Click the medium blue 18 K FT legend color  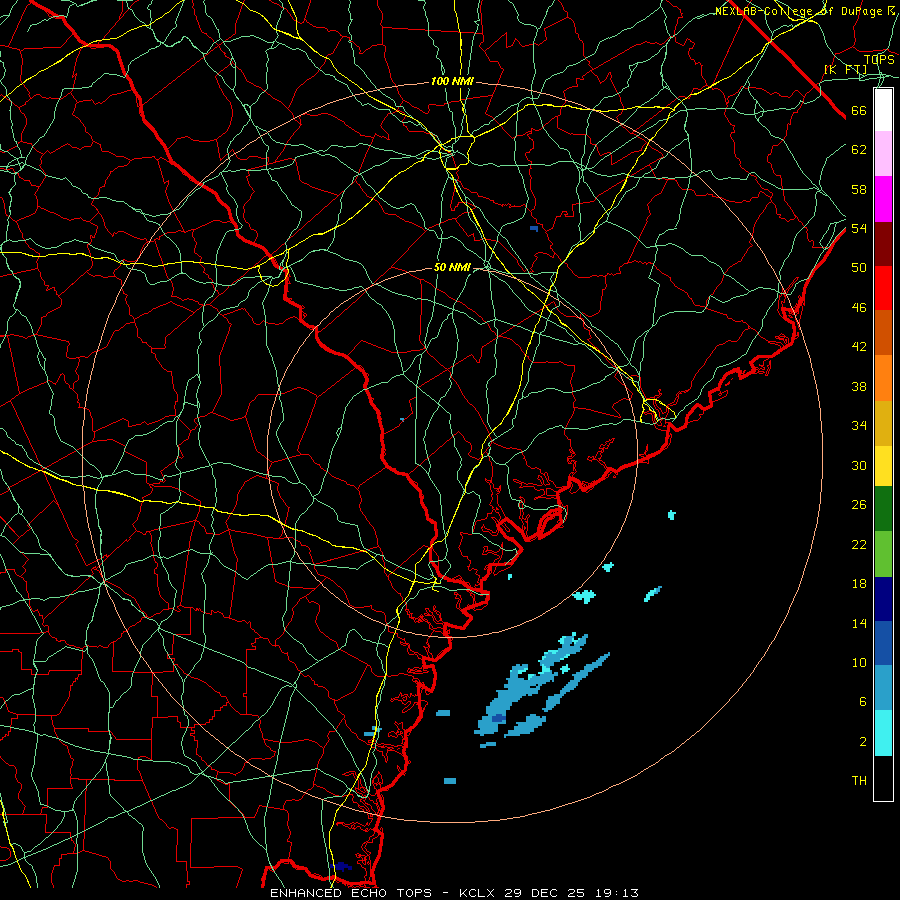(x=883, y=643)
